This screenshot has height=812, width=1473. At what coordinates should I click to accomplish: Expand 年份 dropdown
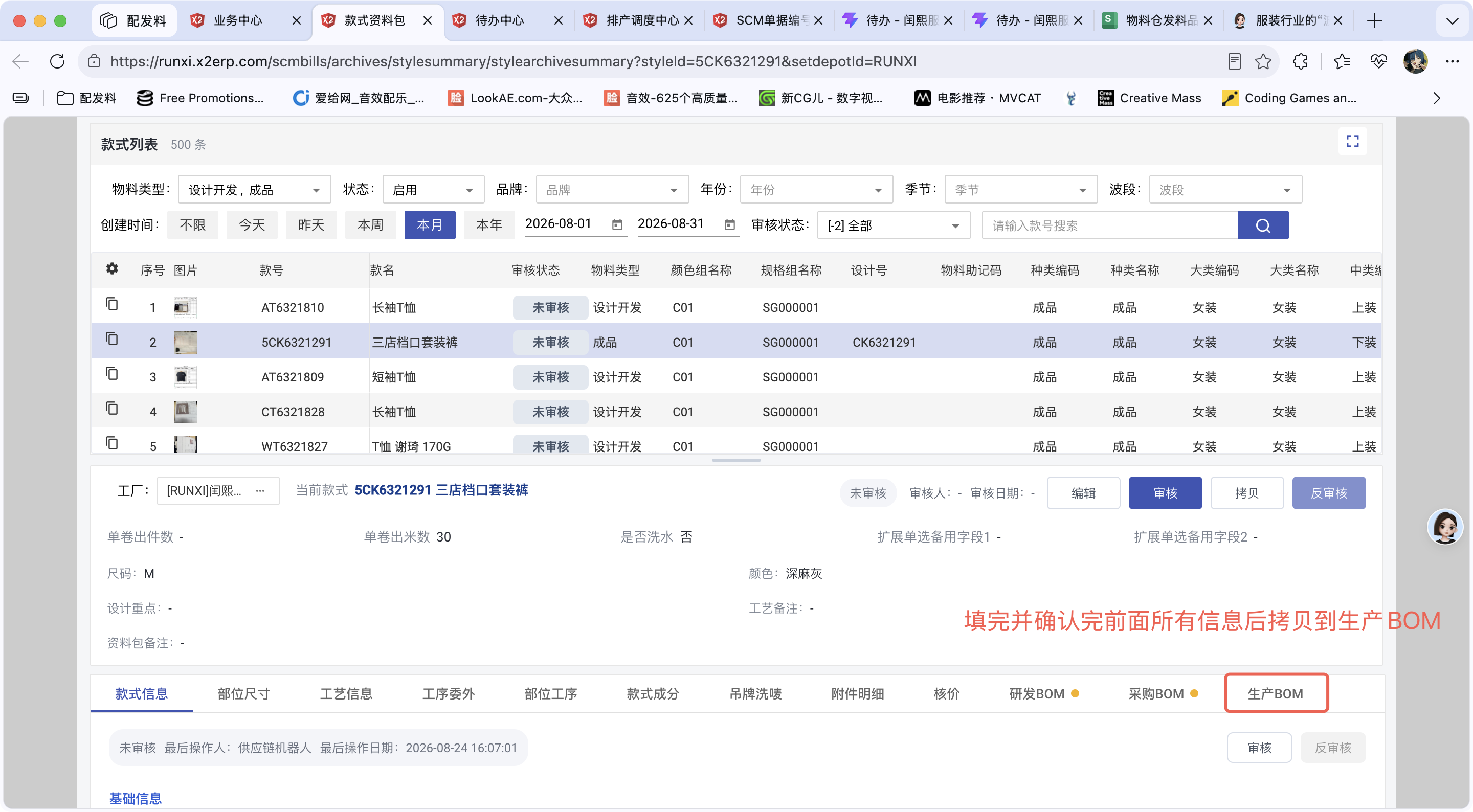(x=817, y=190)
